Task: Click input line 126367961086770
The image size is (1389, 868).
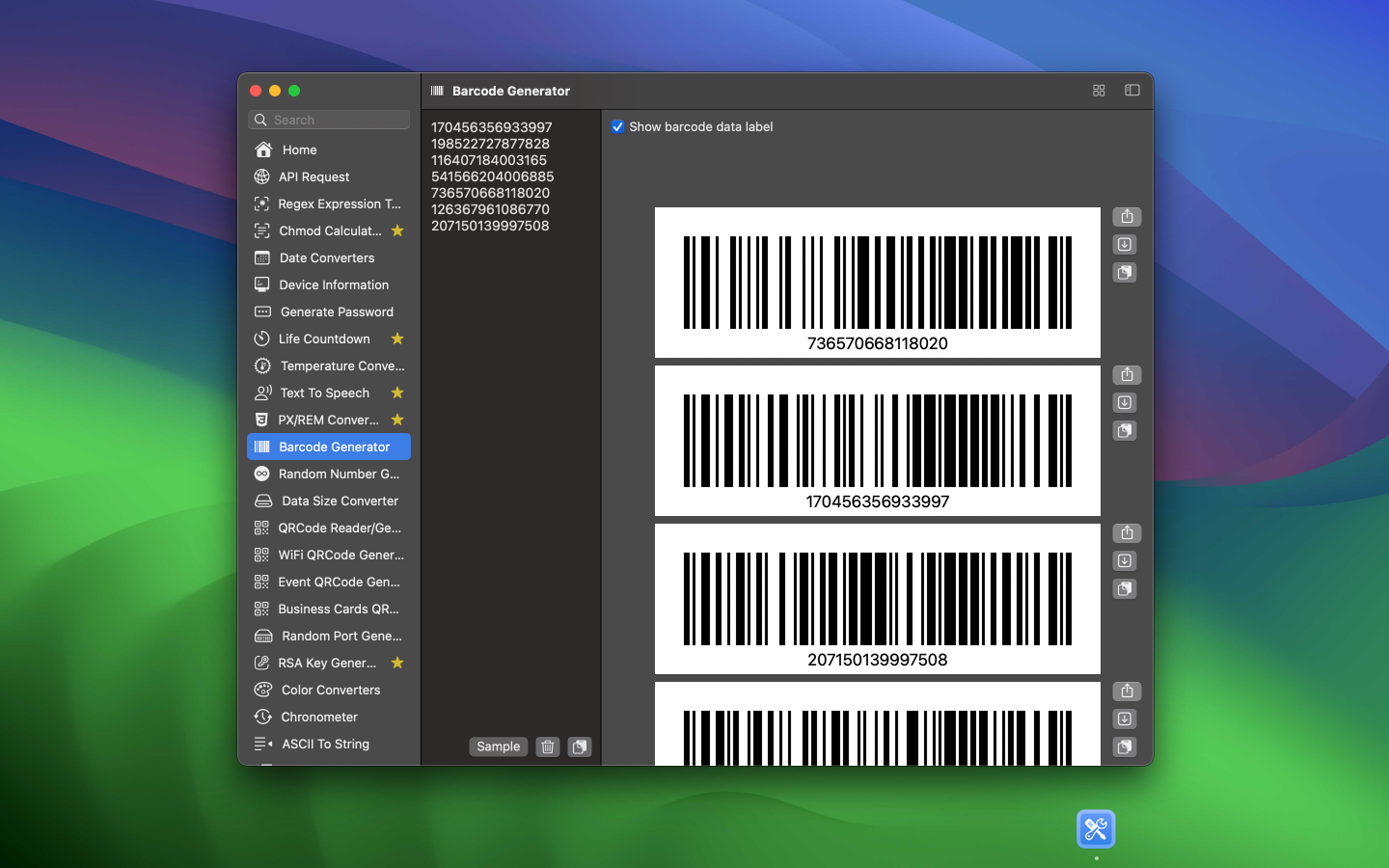Action: pyautogui.click(x=490, y=209)
